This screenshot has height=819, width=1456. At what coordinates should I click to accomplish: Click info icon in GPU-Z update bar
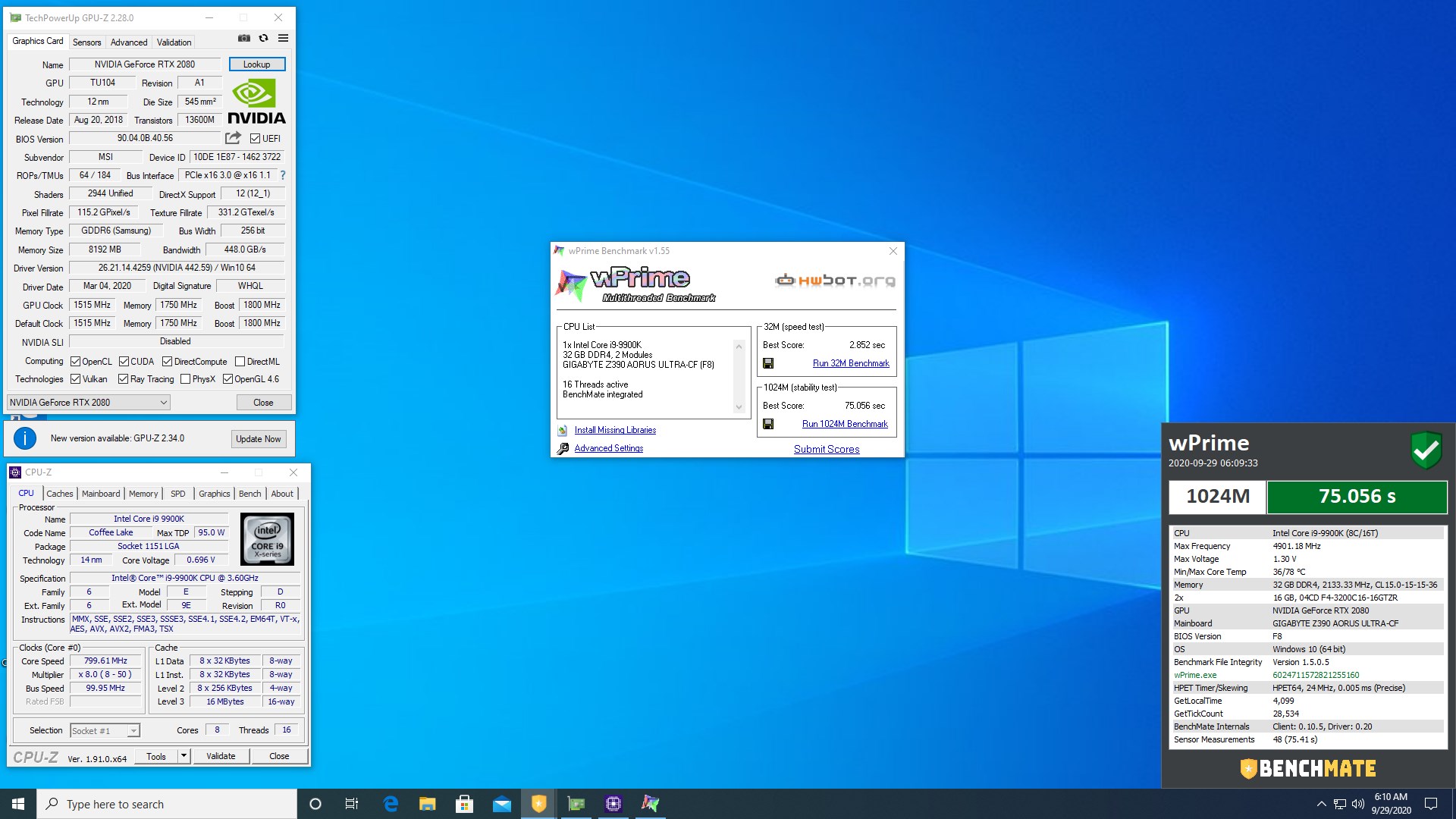[25, 438]
